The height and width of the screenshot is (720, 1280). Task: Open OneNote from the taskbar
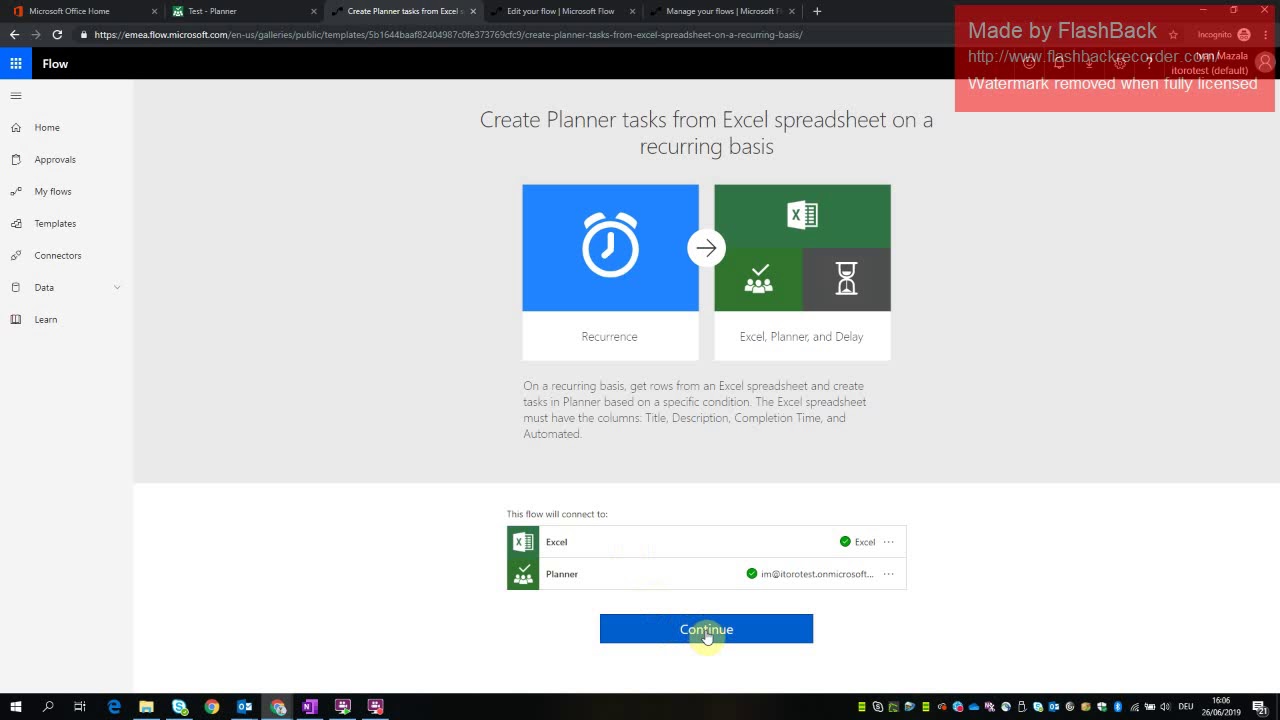pos(309,707)
